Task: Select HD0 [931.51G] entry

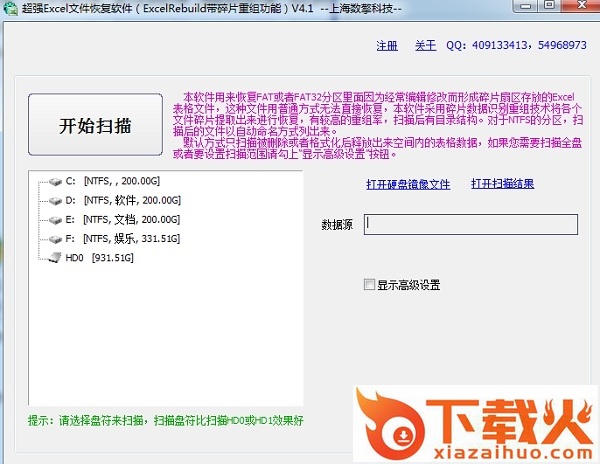Action: 99,257
